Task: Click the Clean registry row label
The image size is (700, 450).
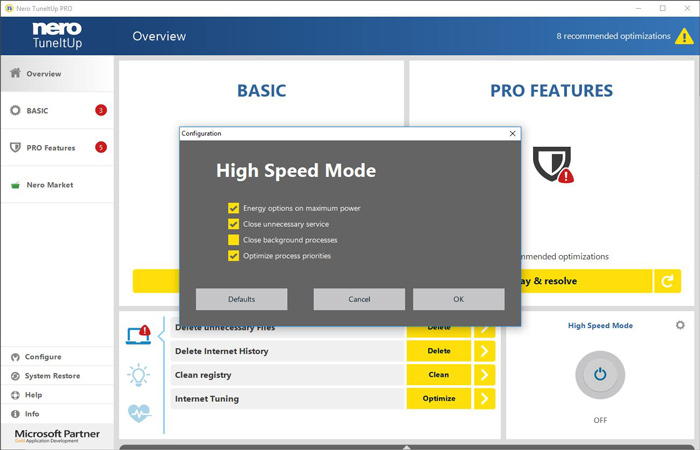Action: tap(203, 375)
